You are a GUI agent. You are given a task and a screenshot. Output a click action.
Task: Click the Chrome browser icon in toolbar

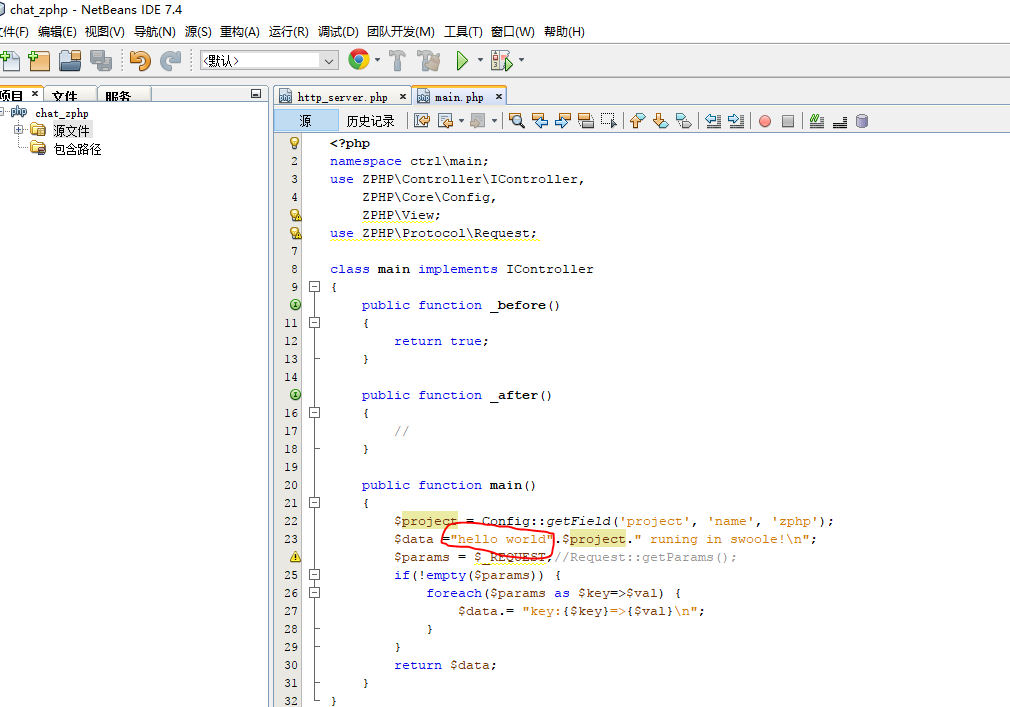359,60
